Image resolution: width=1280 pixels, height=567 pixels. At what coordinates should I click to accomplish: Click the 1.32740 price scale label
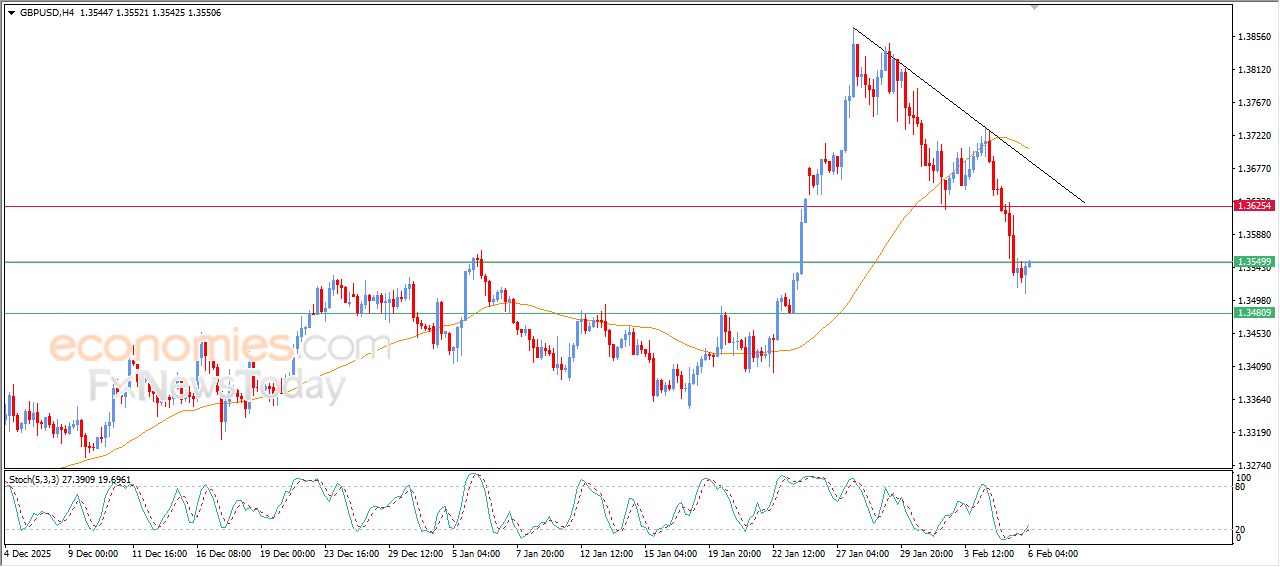(1254, 466)
